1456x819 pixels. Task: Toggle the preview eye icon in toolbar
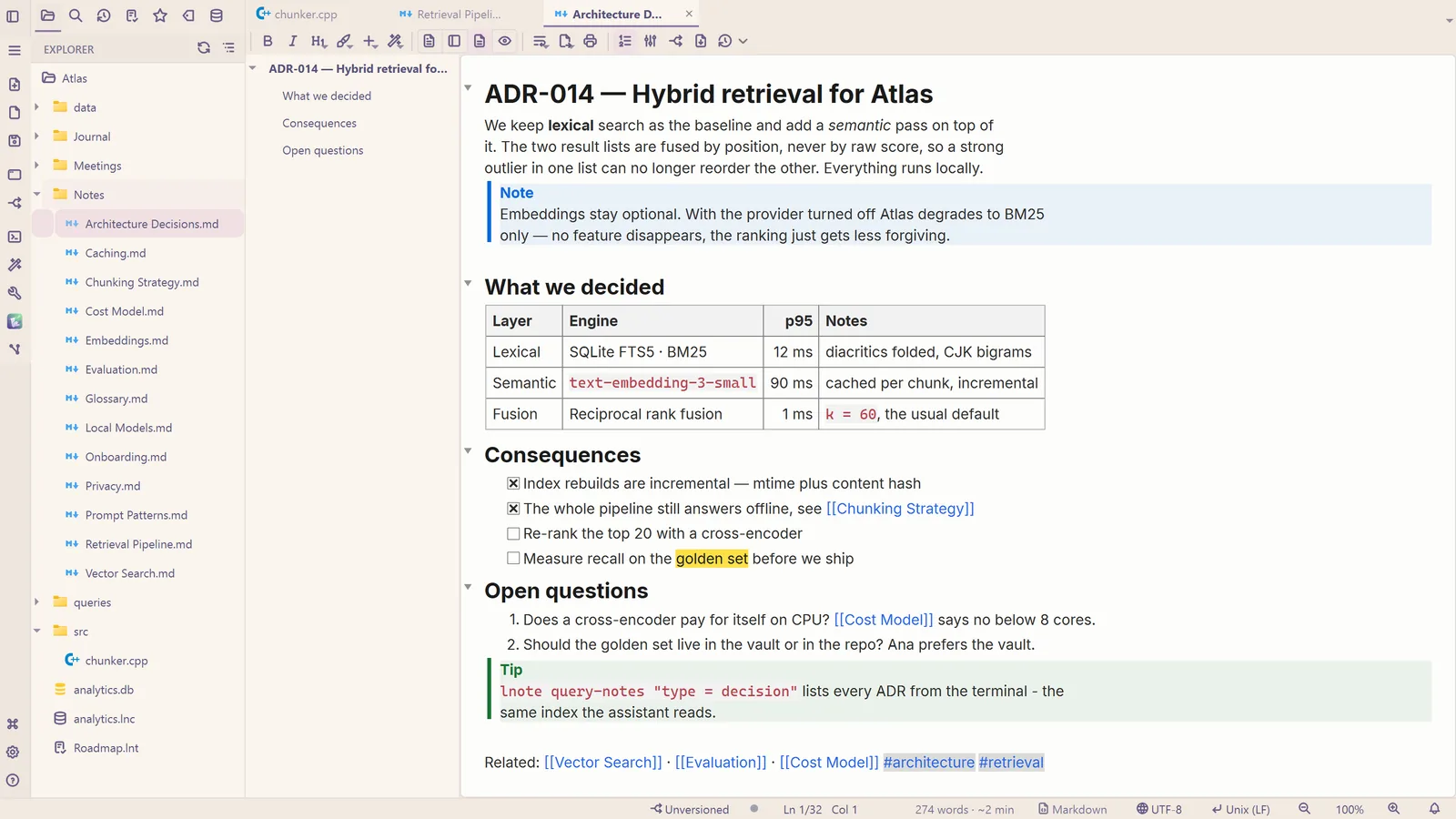click(x=505, y=41)
